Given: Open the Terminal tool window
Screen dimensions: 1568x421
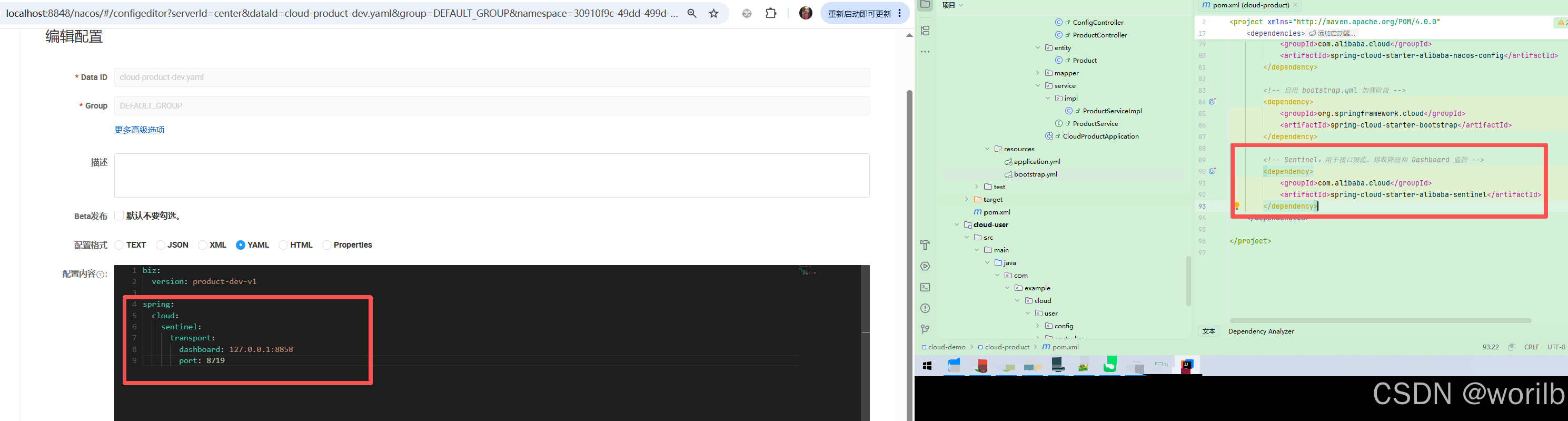Looking at the screenshot, I should pyautogui.click(x=925, y=287).
